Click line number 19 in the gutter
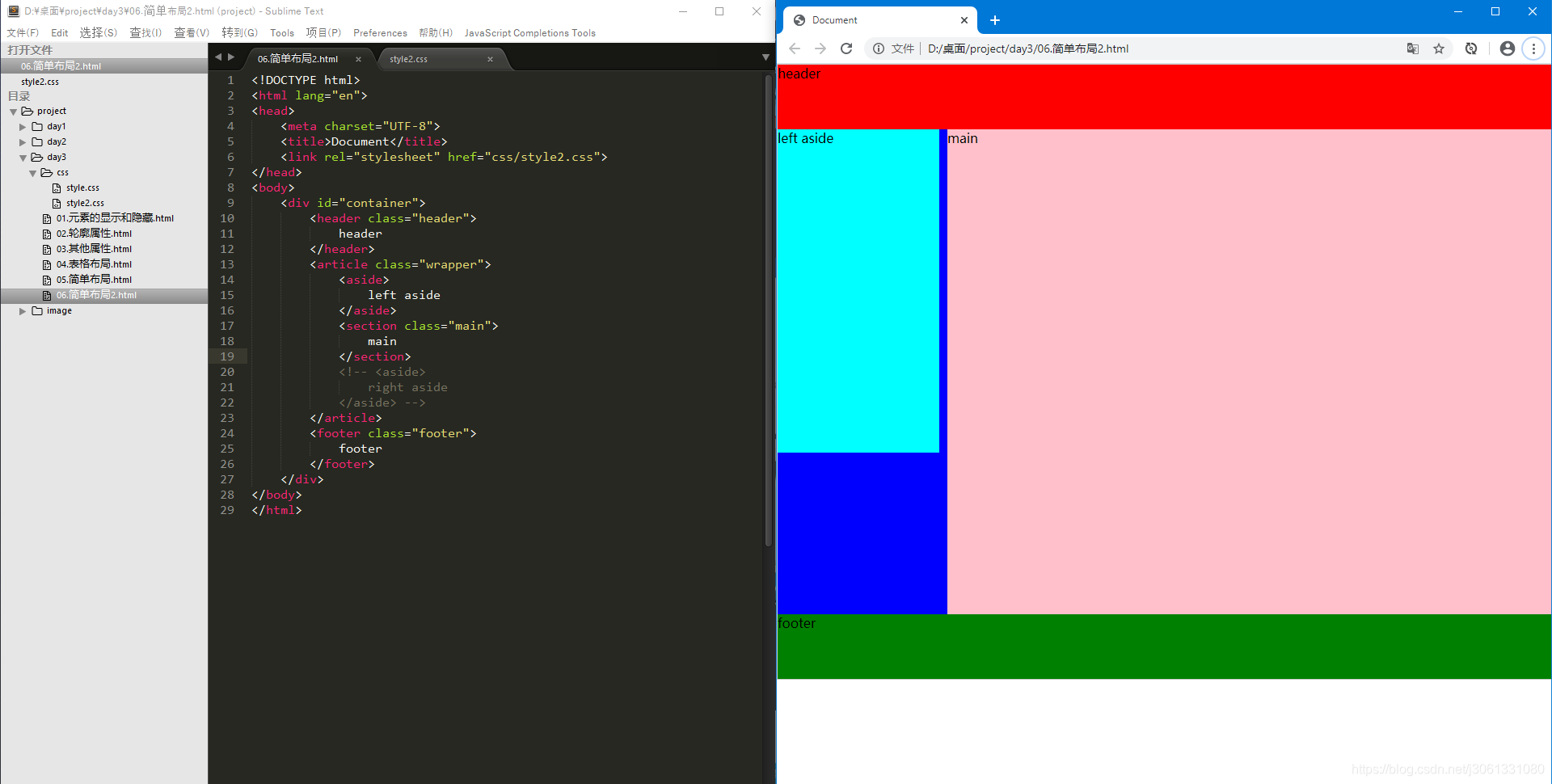 227,356
